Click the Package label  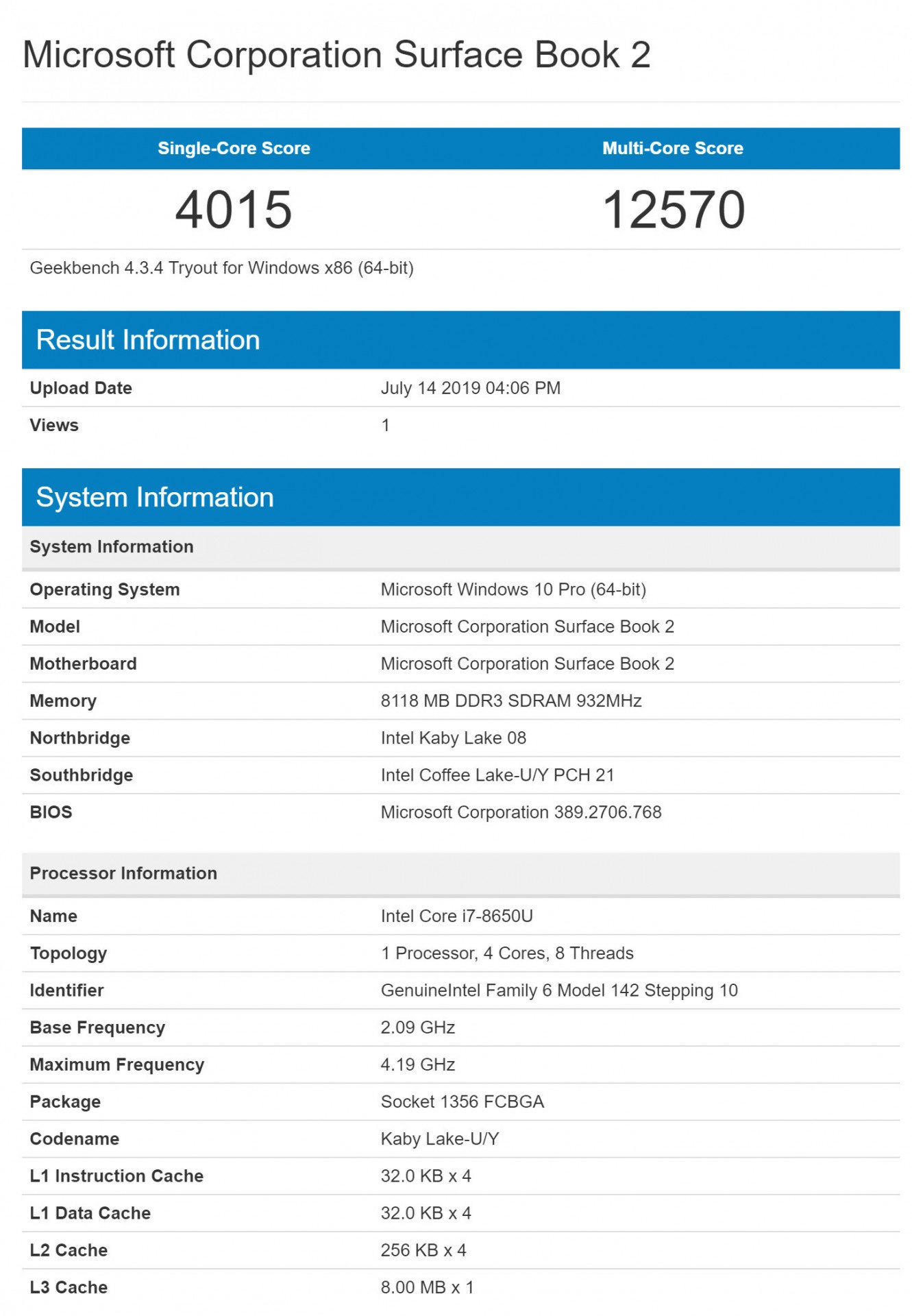(x=65, y=1101)
